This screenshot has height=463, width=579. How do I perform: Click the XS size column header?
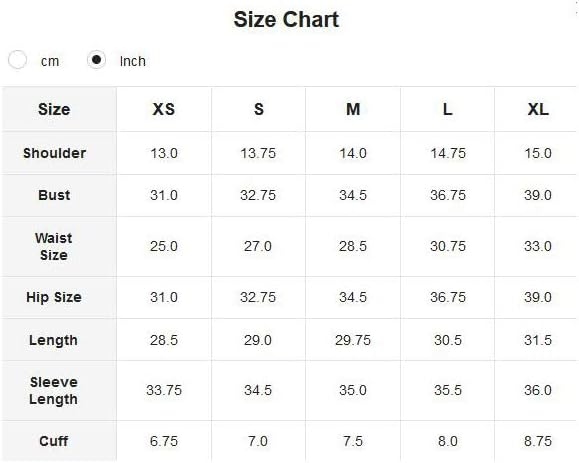[x=164, y=109]
